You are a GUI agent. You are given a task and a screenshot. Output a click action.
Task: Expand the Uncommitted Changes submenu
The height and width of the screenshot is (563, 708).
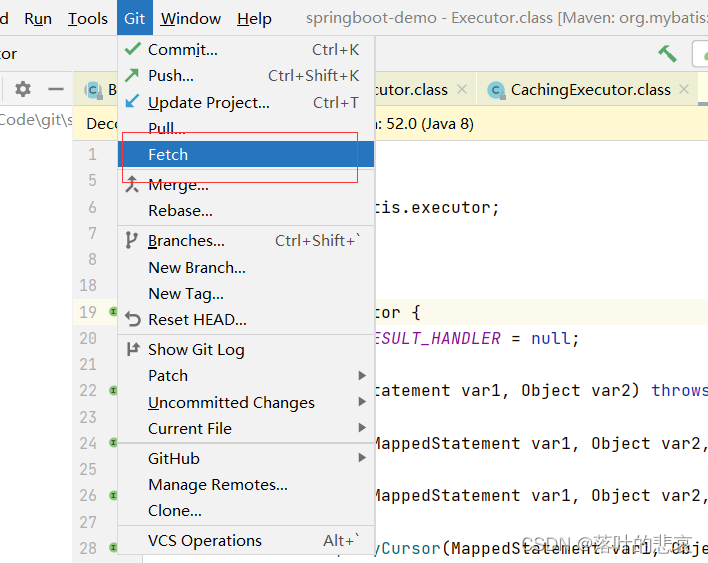[x=246, y=402]
